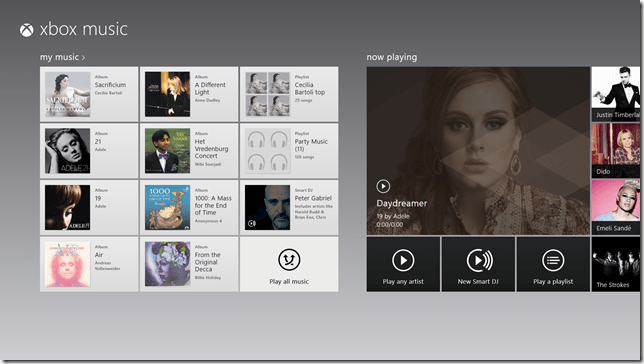This screenshot has width=644, height=364.
Task: Click the Play a playlist button
Action: tap(553, 264)
